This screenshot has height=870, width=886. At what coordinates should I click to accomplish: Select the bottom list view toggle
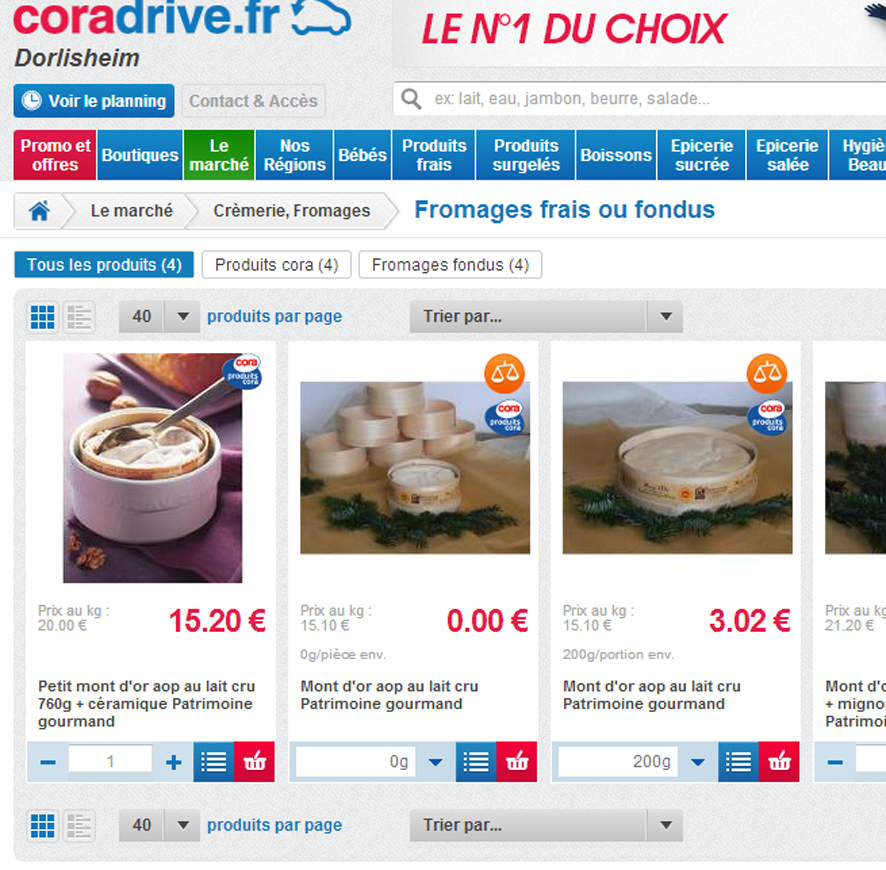coord(79,826)
